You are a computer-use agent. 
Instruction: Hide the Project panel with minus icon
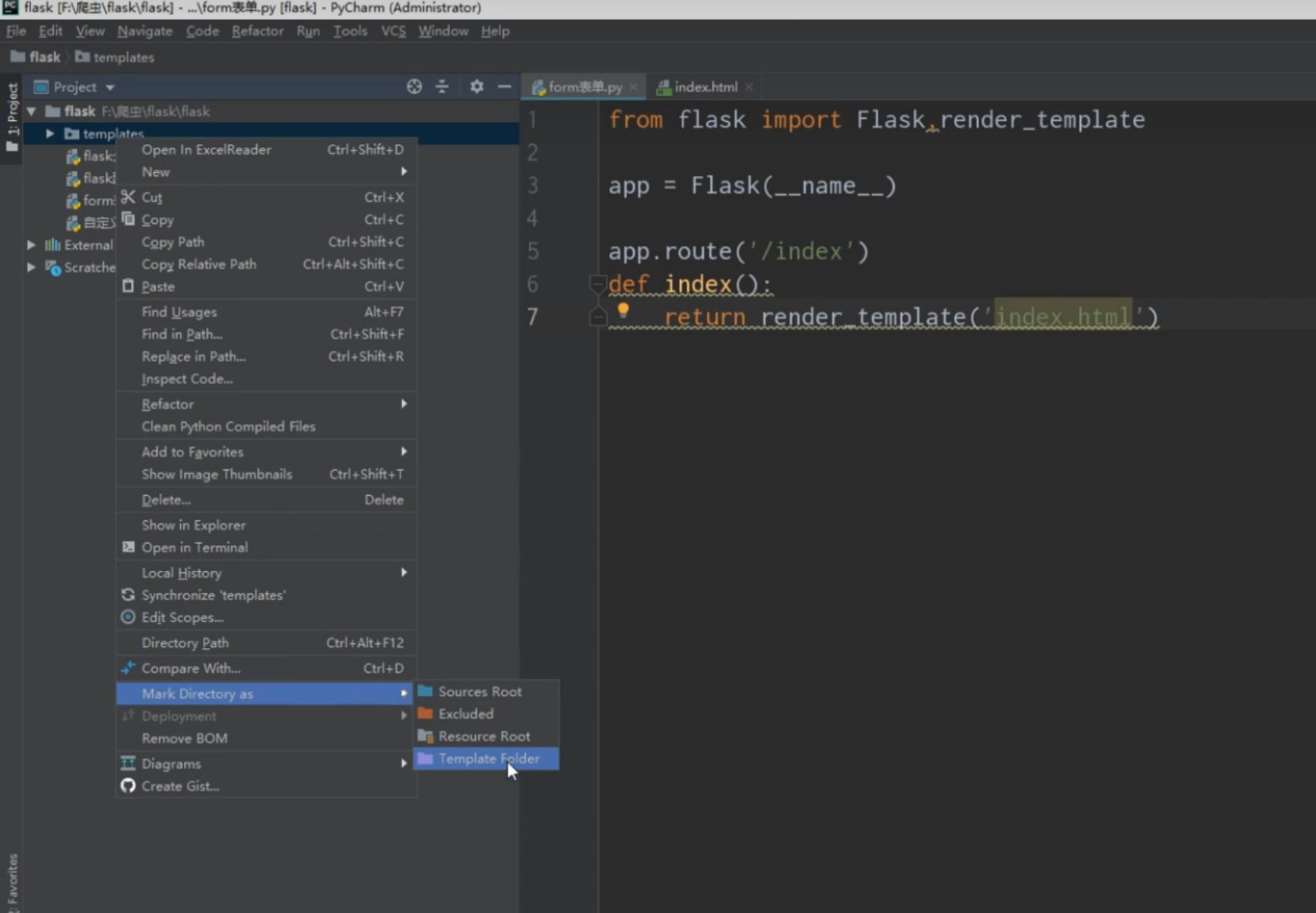tap(504, 86)
